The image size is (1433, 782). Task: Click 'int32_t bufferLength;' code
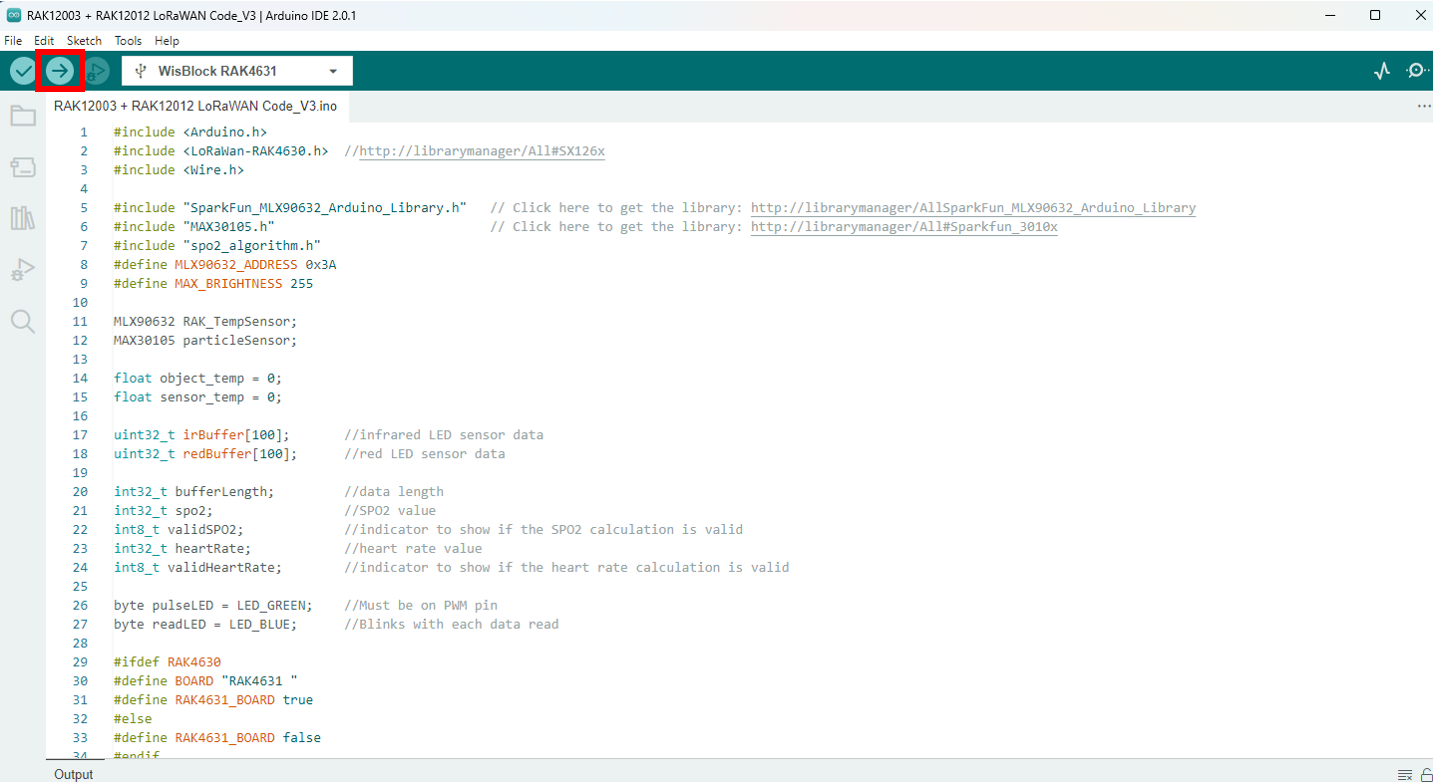pos(194,492)
